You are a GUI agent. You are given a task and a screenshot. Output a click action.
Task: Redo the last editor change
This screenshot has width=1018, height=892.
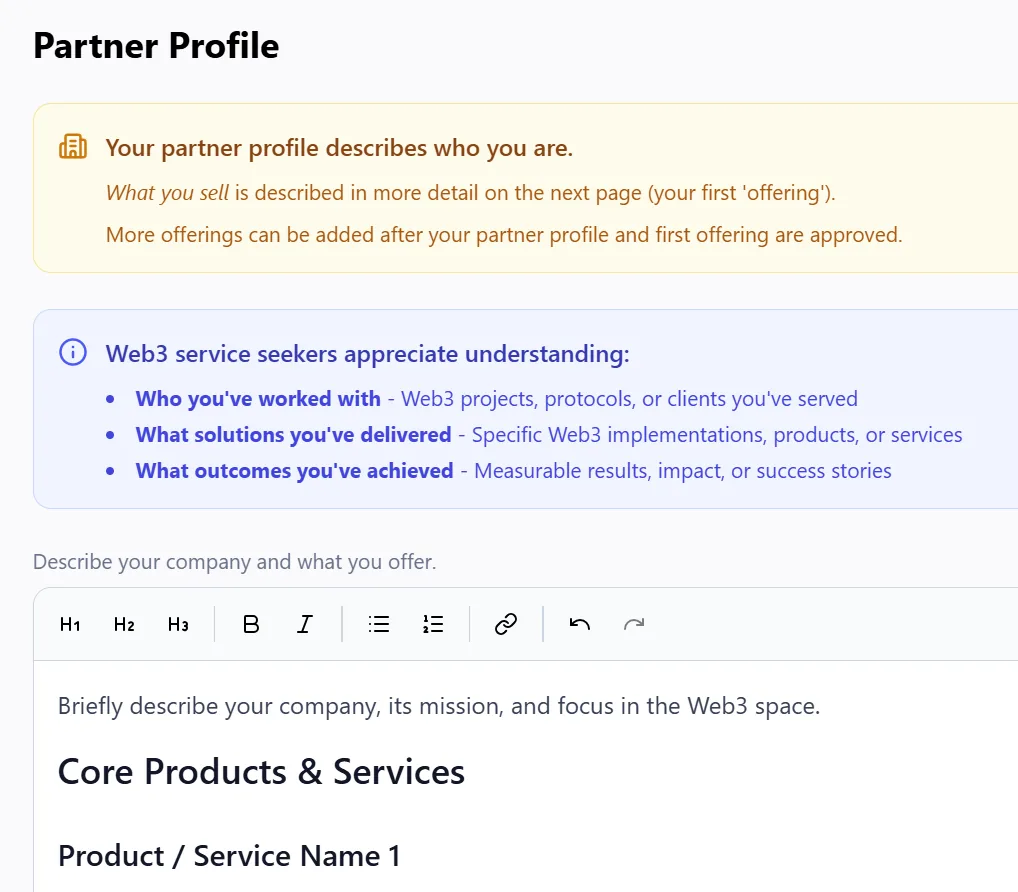click(x=634, y=625)
